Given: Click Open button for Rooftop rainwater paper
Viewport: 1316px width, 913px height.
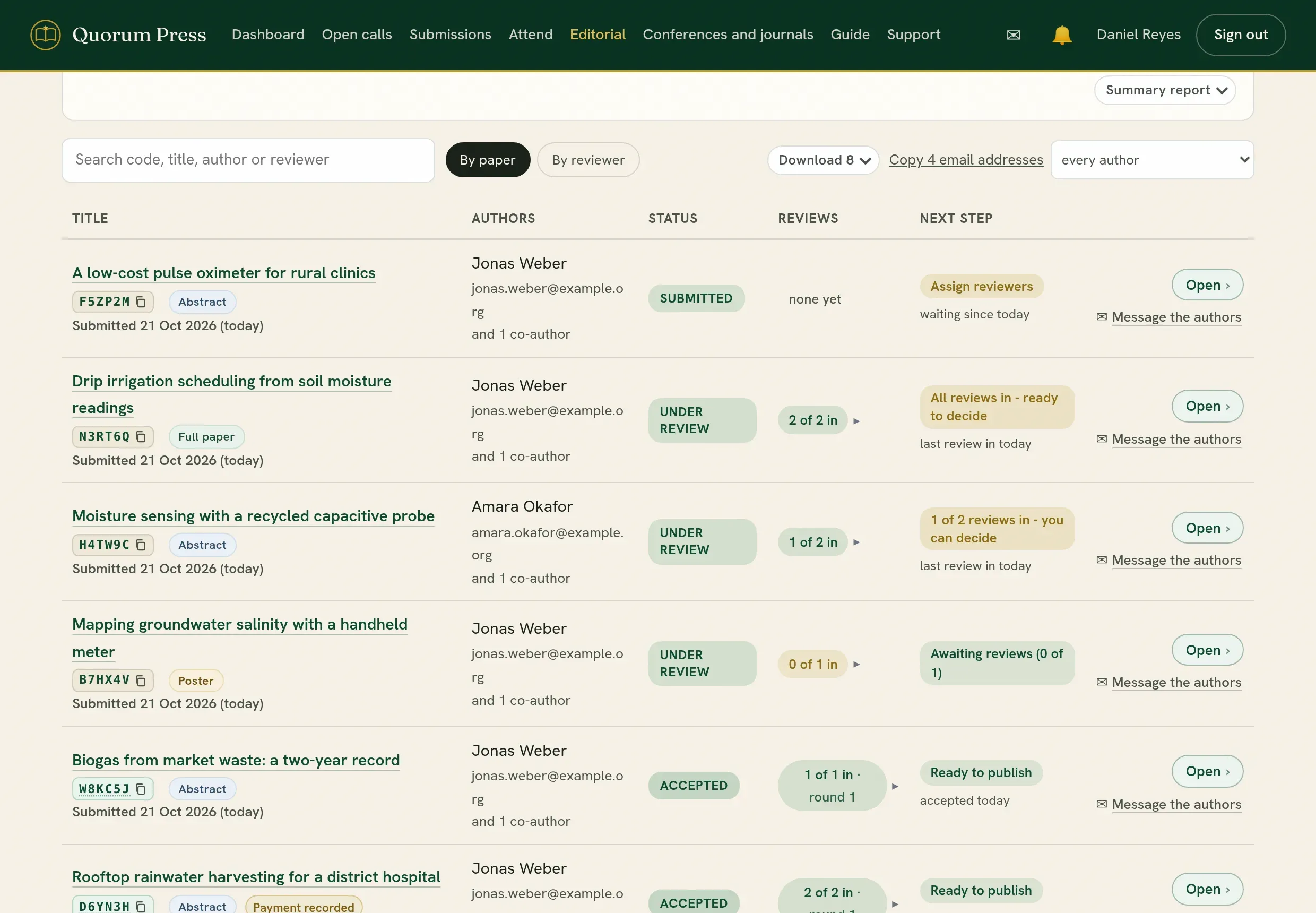Looking at the screenshot, I should click(x=1207, y=889).
